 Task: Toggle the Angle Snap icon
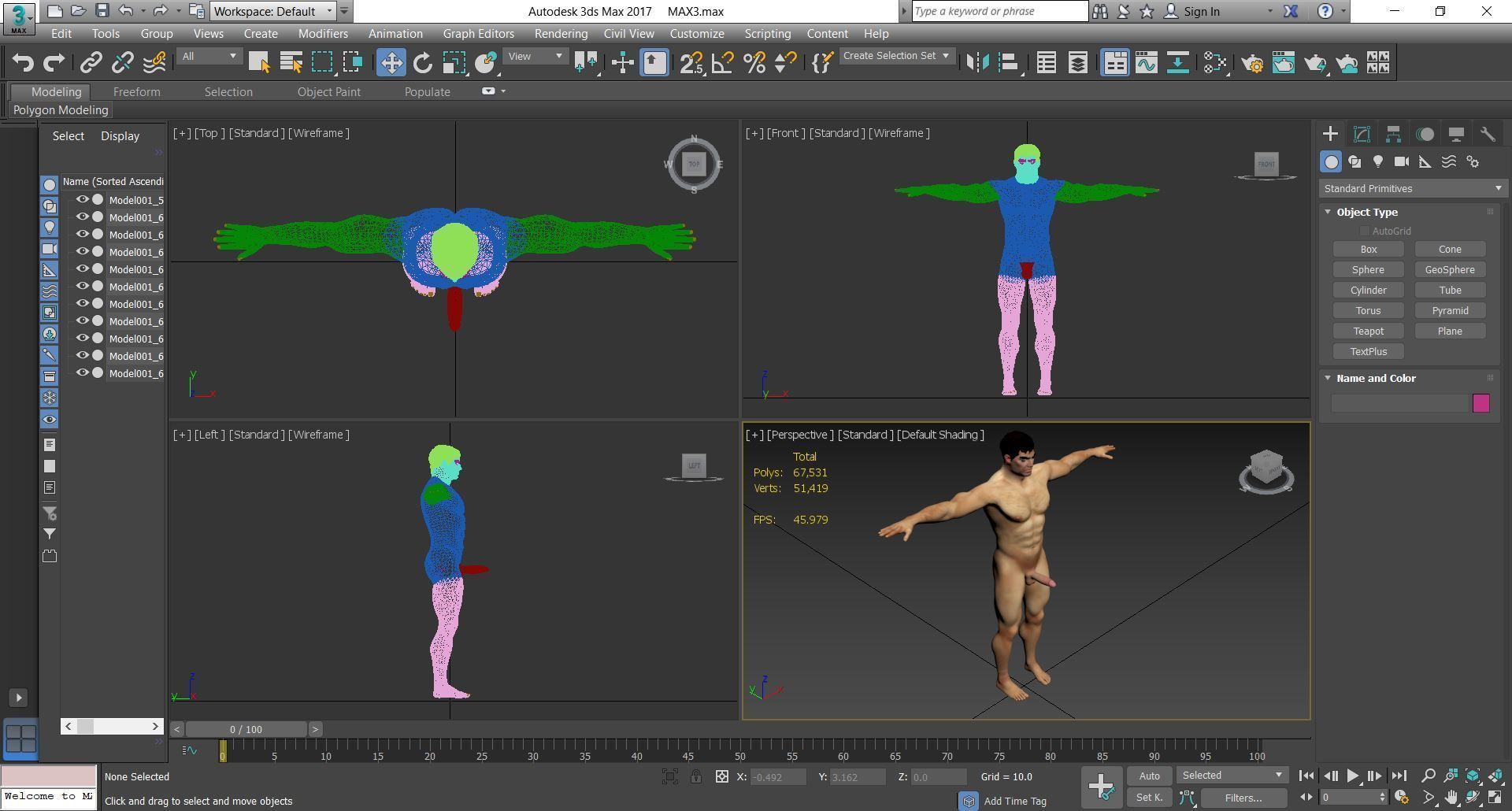pos(723,63)
